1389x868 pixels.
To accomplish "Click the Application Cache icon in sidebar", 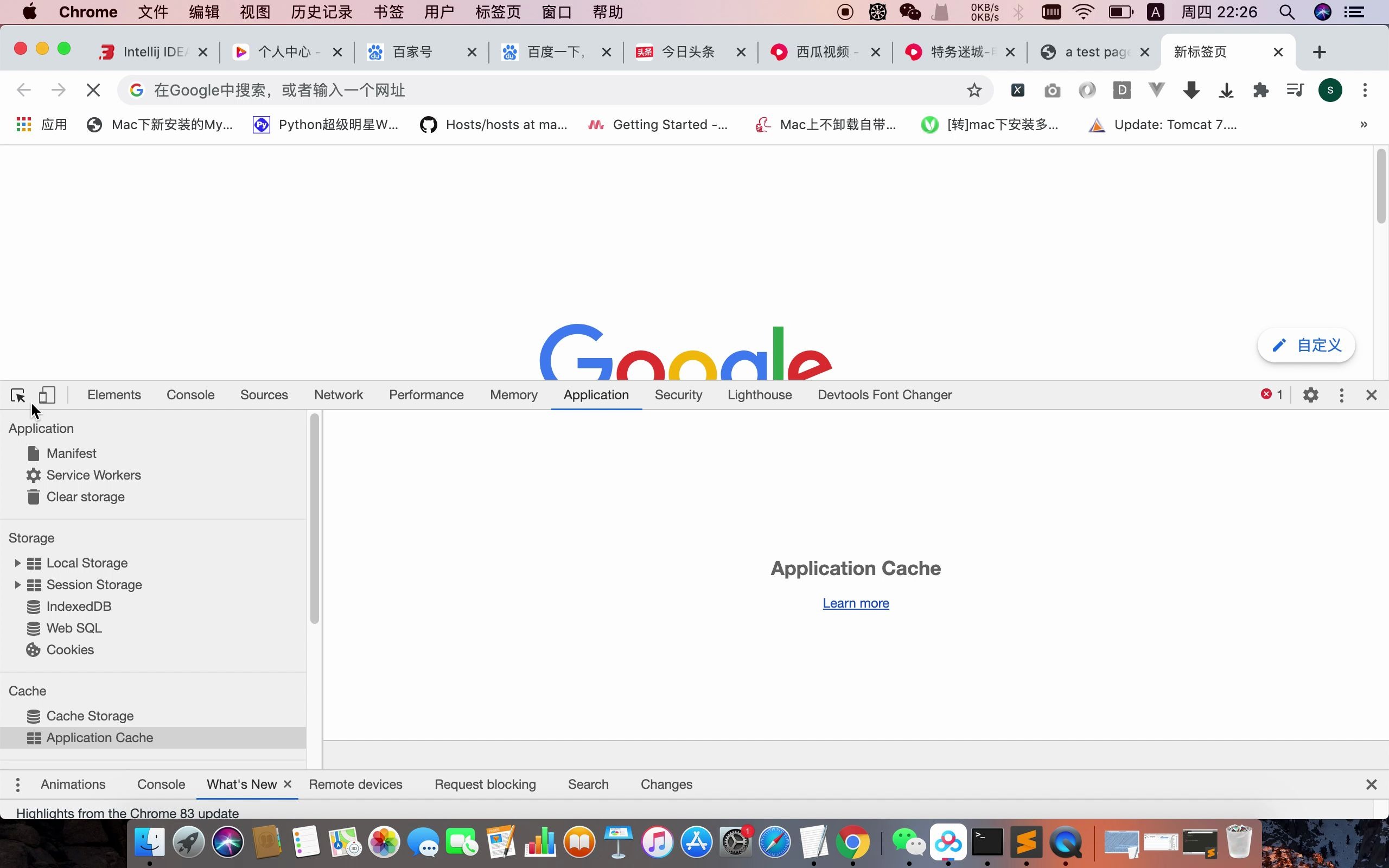I will tap(34, 737).
